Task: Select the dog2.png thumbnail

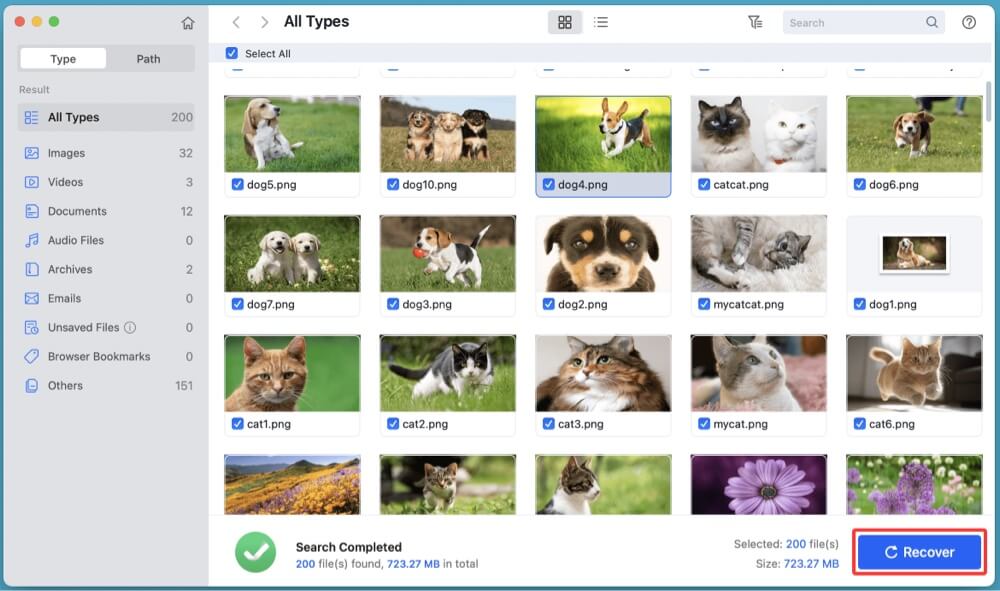Action: [x=603, y=254]
